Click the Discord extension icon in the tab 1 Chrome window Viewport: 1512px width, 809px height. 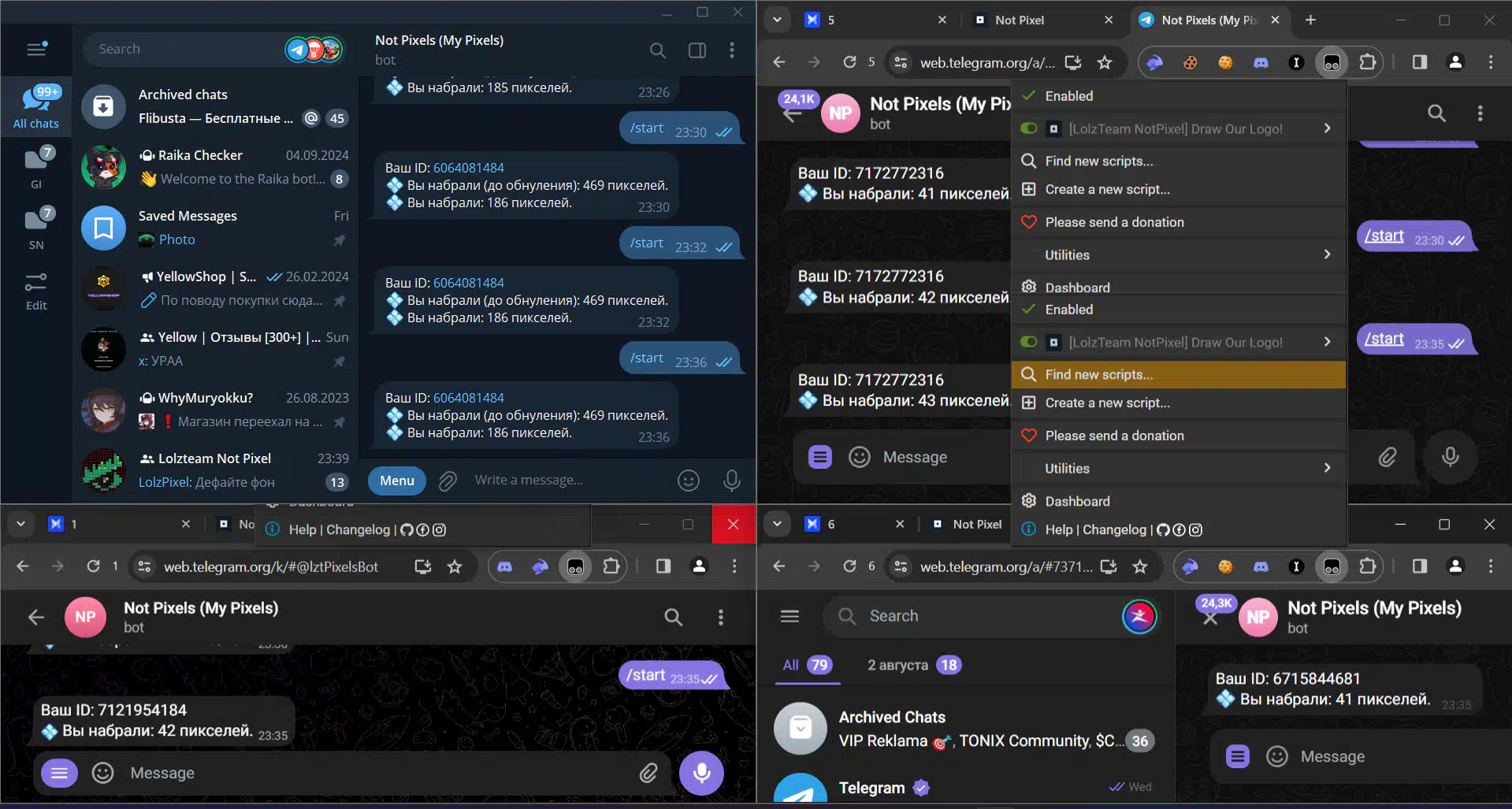505,566
